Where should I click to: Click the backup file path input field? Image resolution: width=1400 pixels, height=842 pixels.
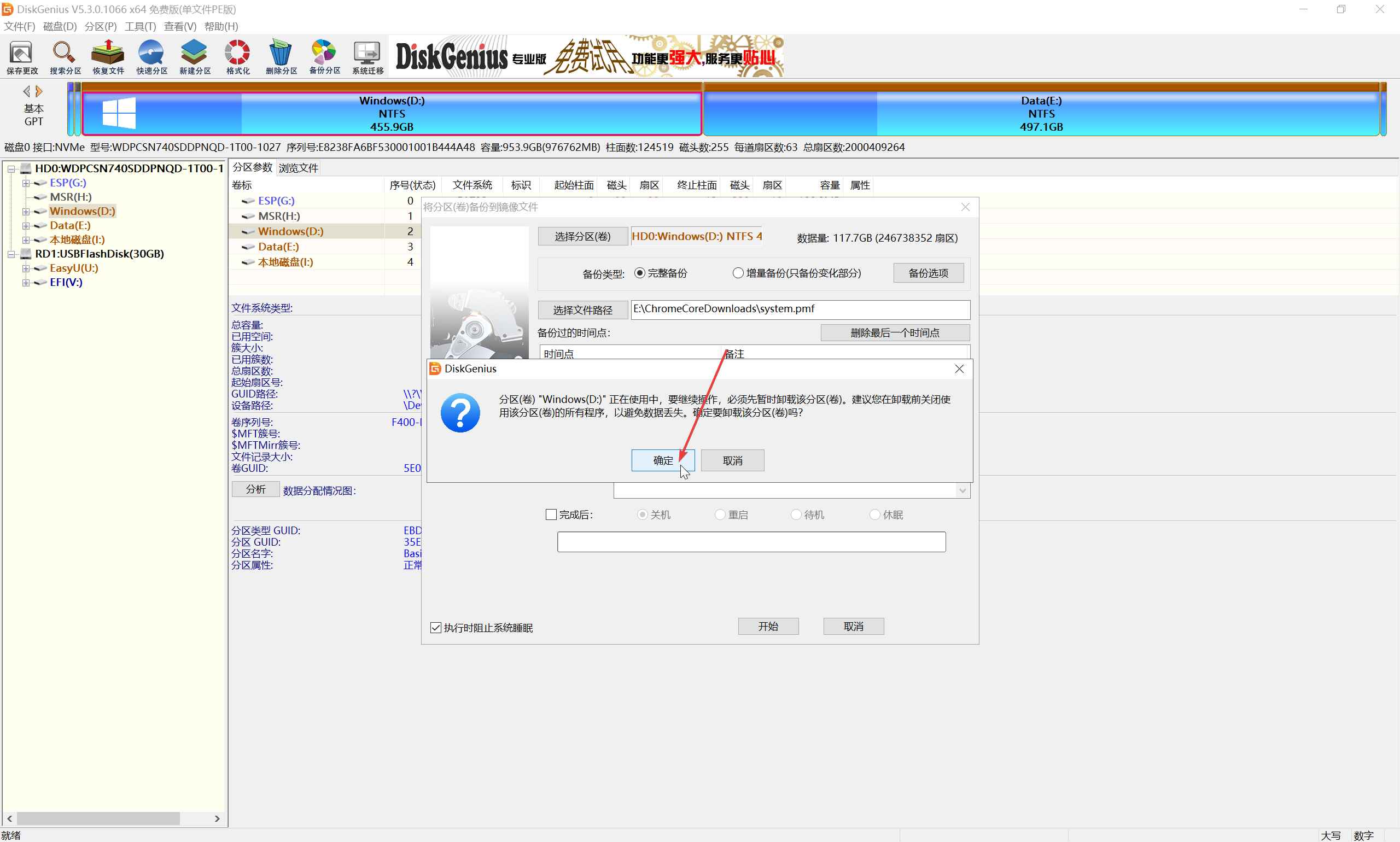[800, 309]
